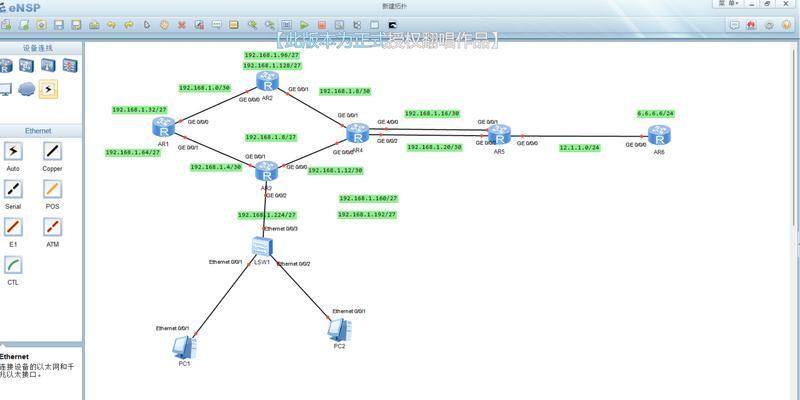Click the 192.168.1.192/27 label

pos(367,215)
